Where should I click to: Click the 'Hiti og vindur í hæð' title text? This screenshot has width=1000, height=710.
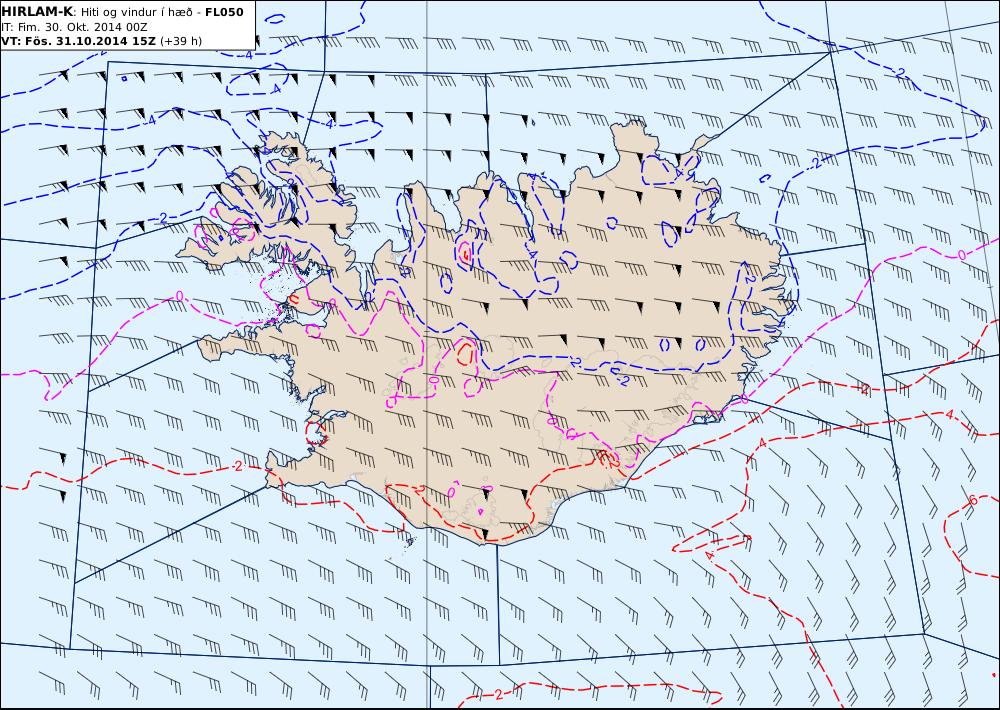click(139, 12)
